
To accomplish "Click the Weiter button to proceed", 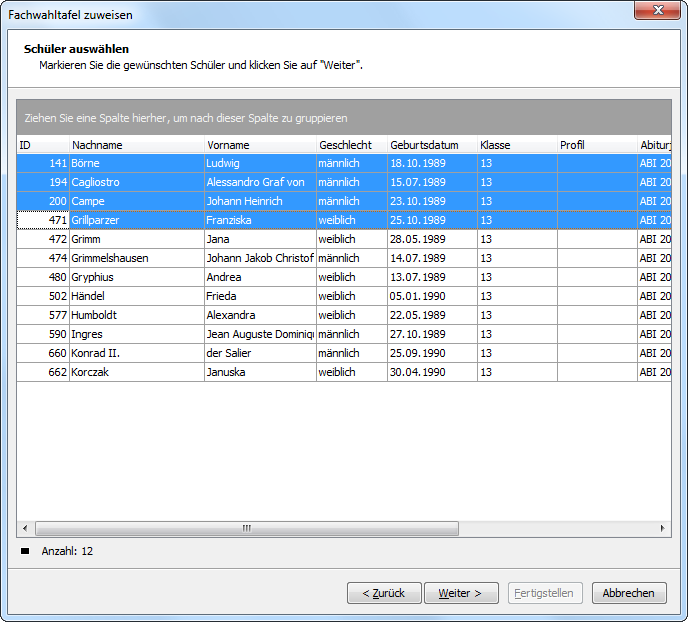I will (461, 593).
